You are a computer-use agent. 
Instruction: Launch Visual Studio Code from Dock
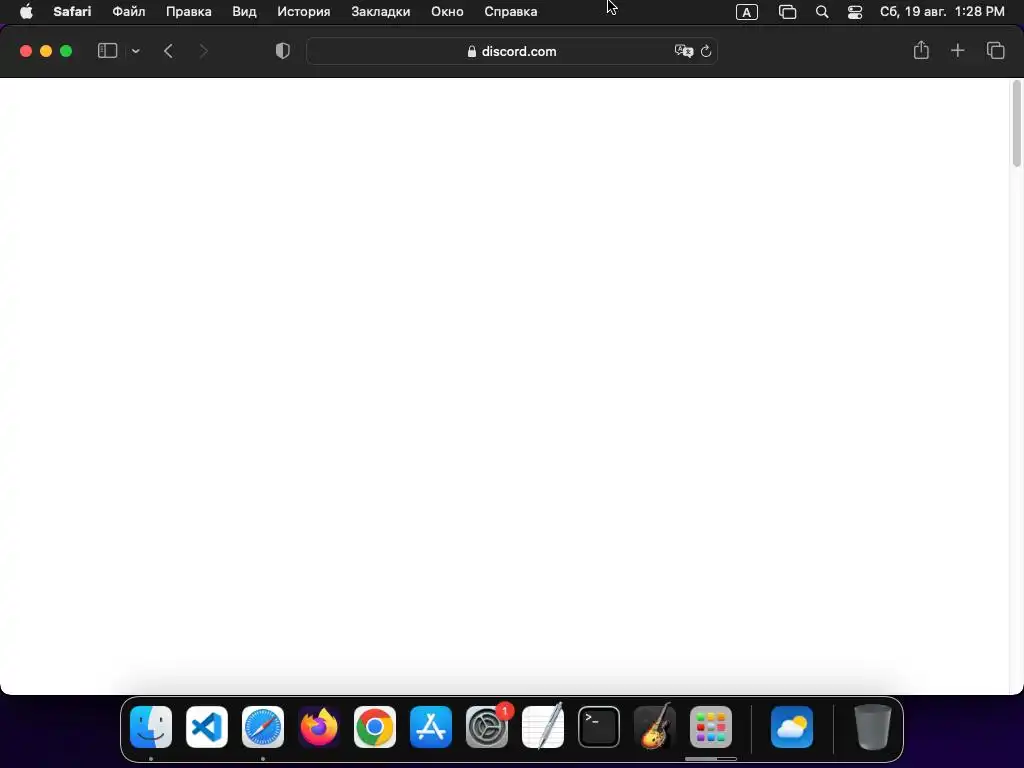[207, 727]
